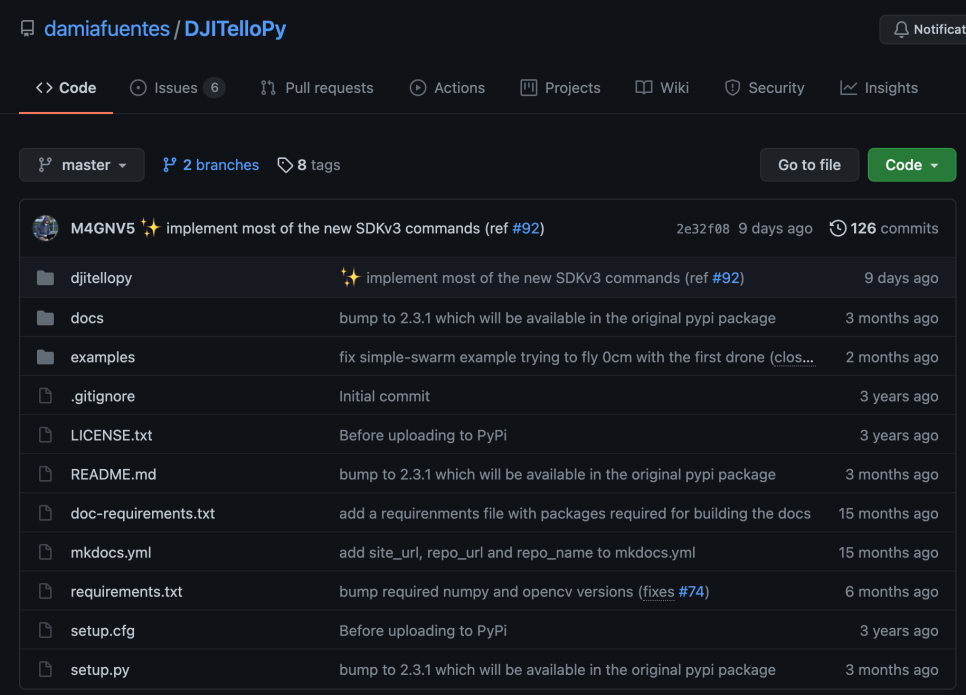Open setup.py row commit message
This screenshot has width=966, height=695.
(557, 670)
